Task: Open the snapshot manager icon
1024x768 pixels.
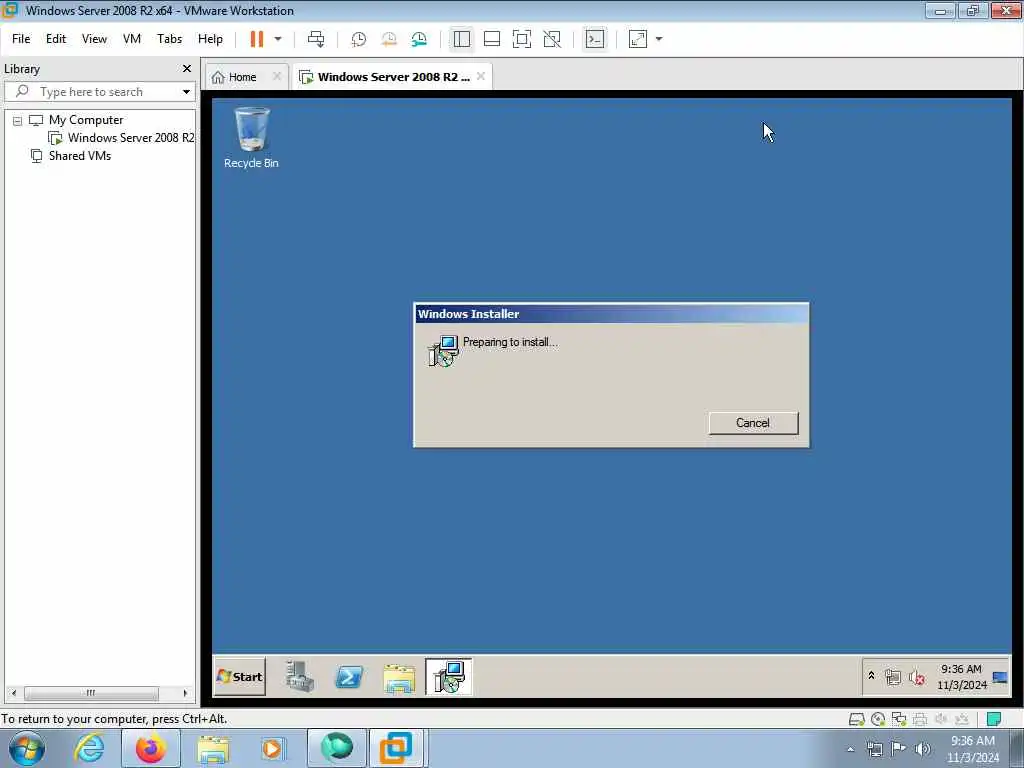Action: (x=419, y=39)
